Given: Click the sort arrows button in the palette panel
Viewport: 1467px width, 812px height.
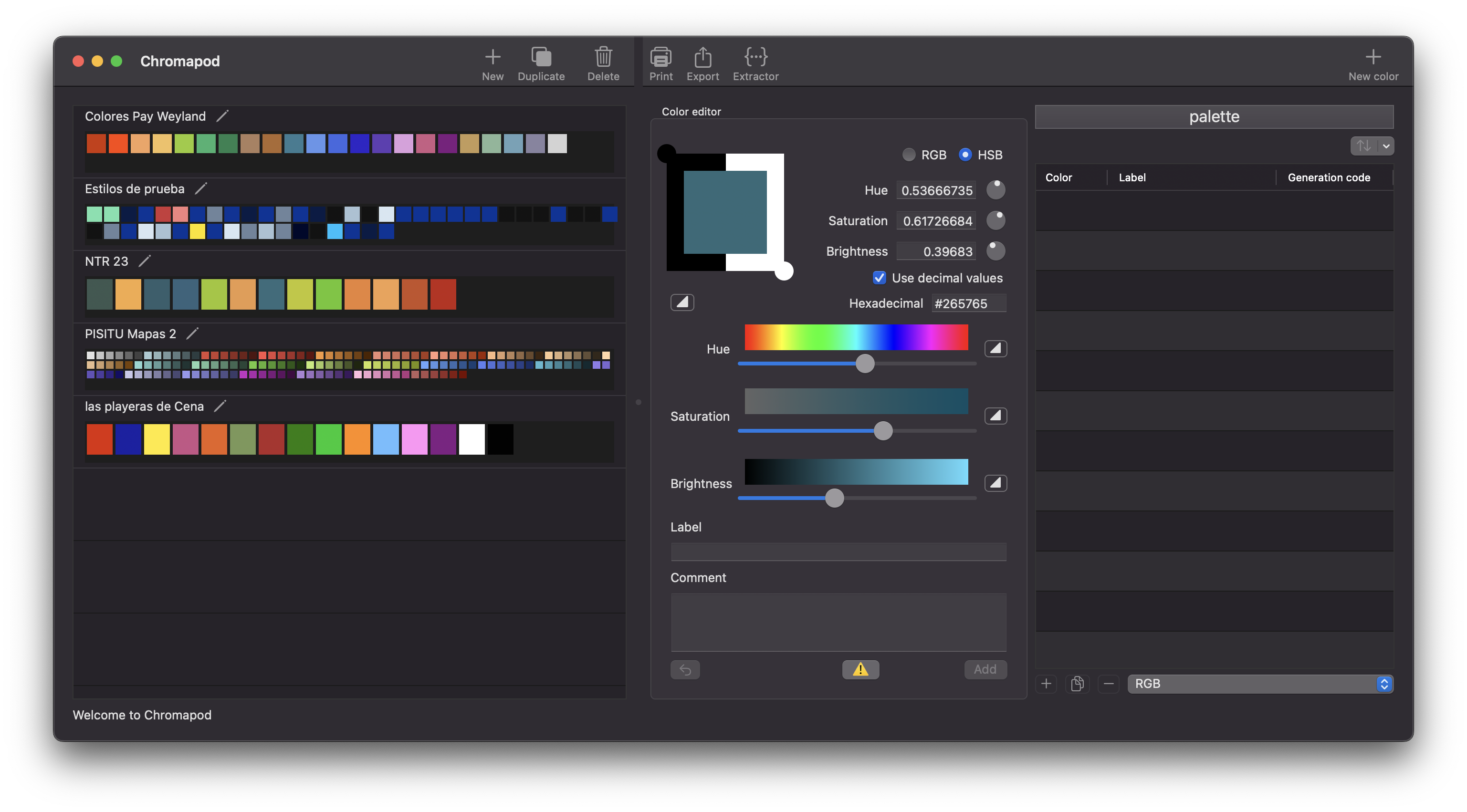Looking at the screenshot, I should click(1363, 146).
